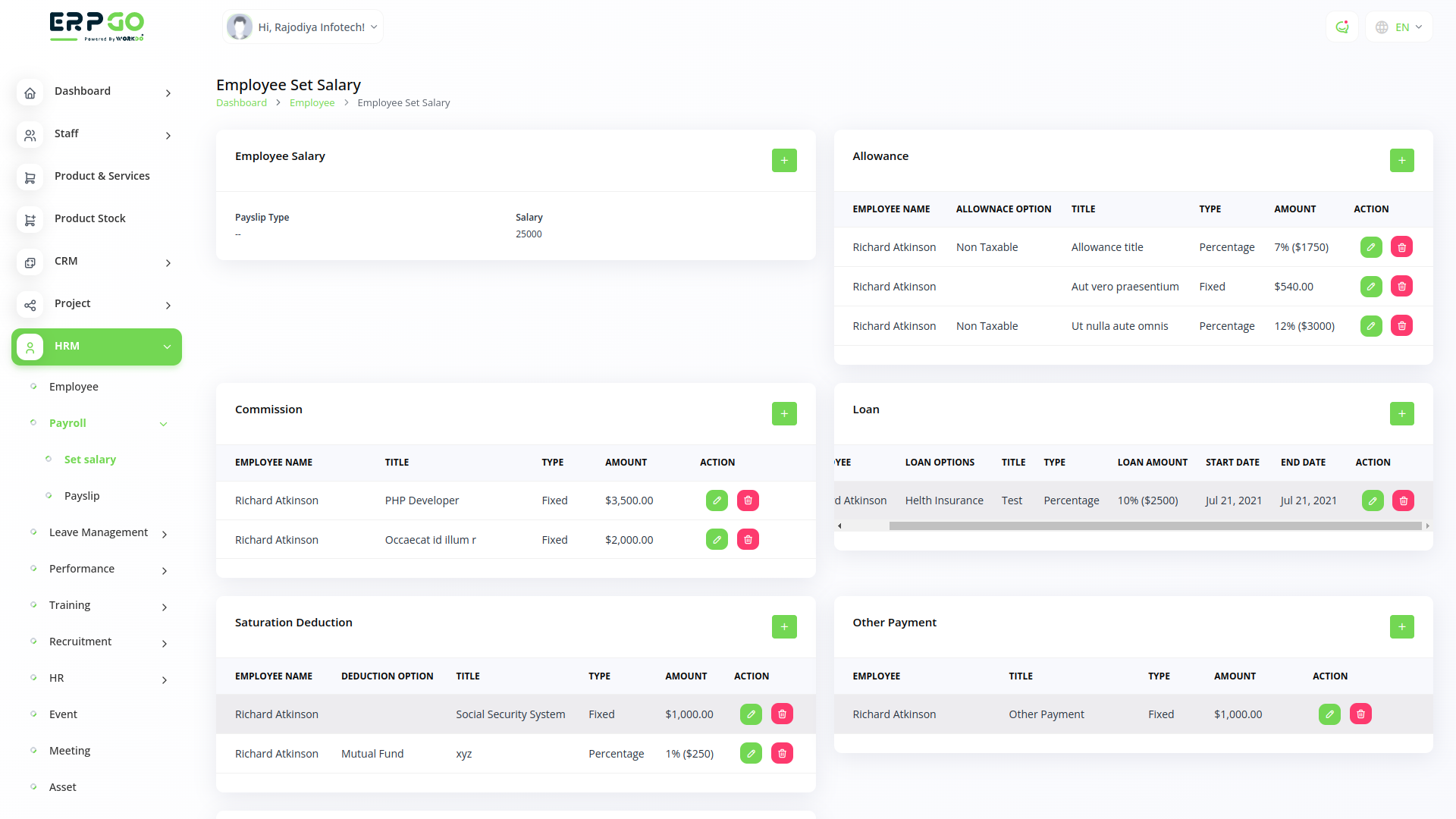1456x819 pixels.
Task: Open the chat notification icon in header
Action: click(1342, 27)
